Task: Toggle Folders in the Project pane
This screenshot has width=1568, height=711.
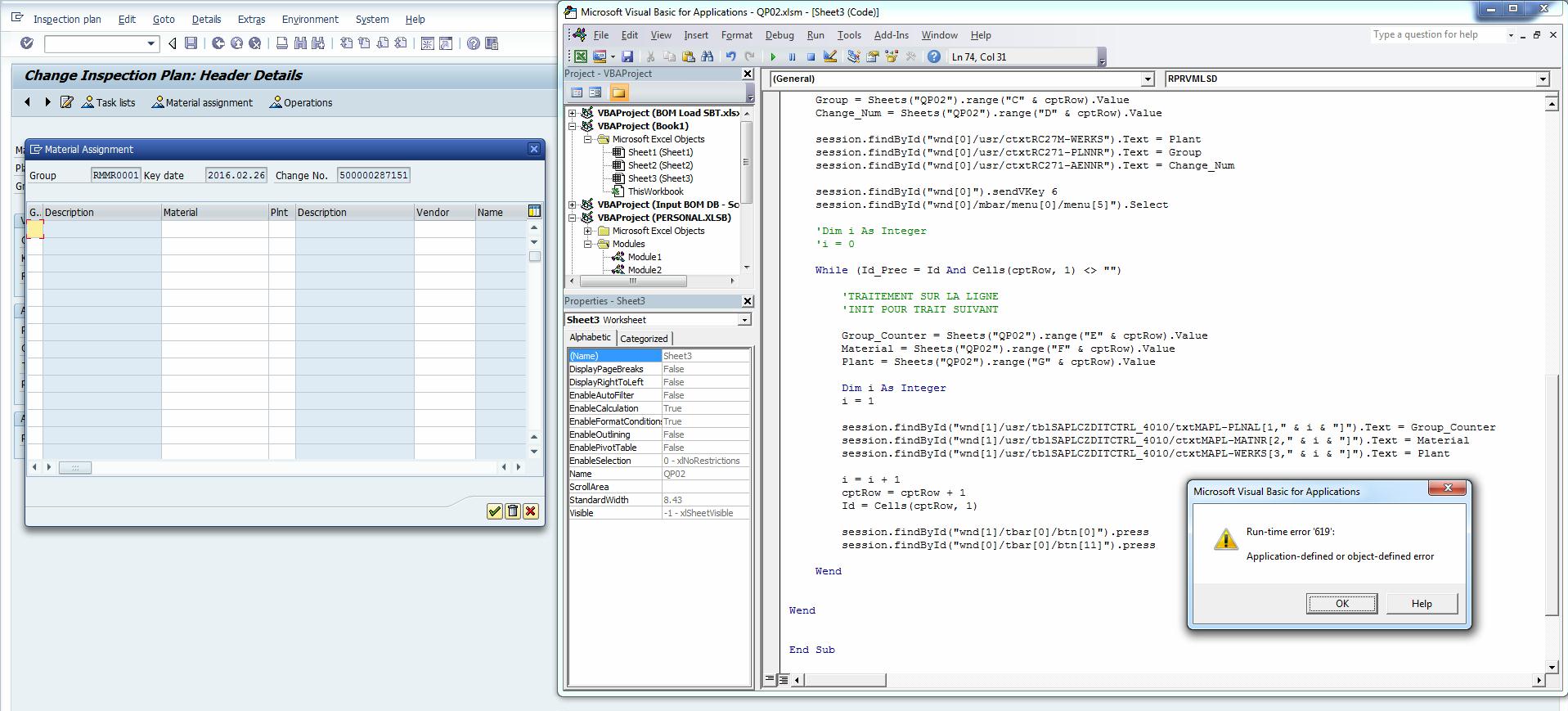Action: click(x=618, y=92)
